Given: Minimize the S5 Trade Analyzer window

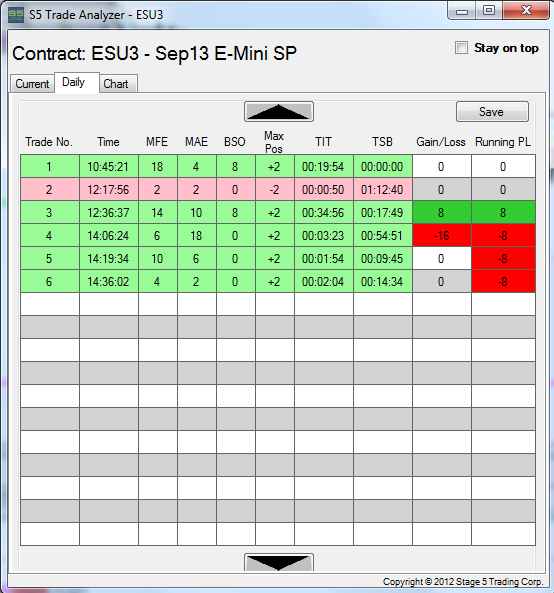Looking at the screenshot, I should tap(462, 11).
